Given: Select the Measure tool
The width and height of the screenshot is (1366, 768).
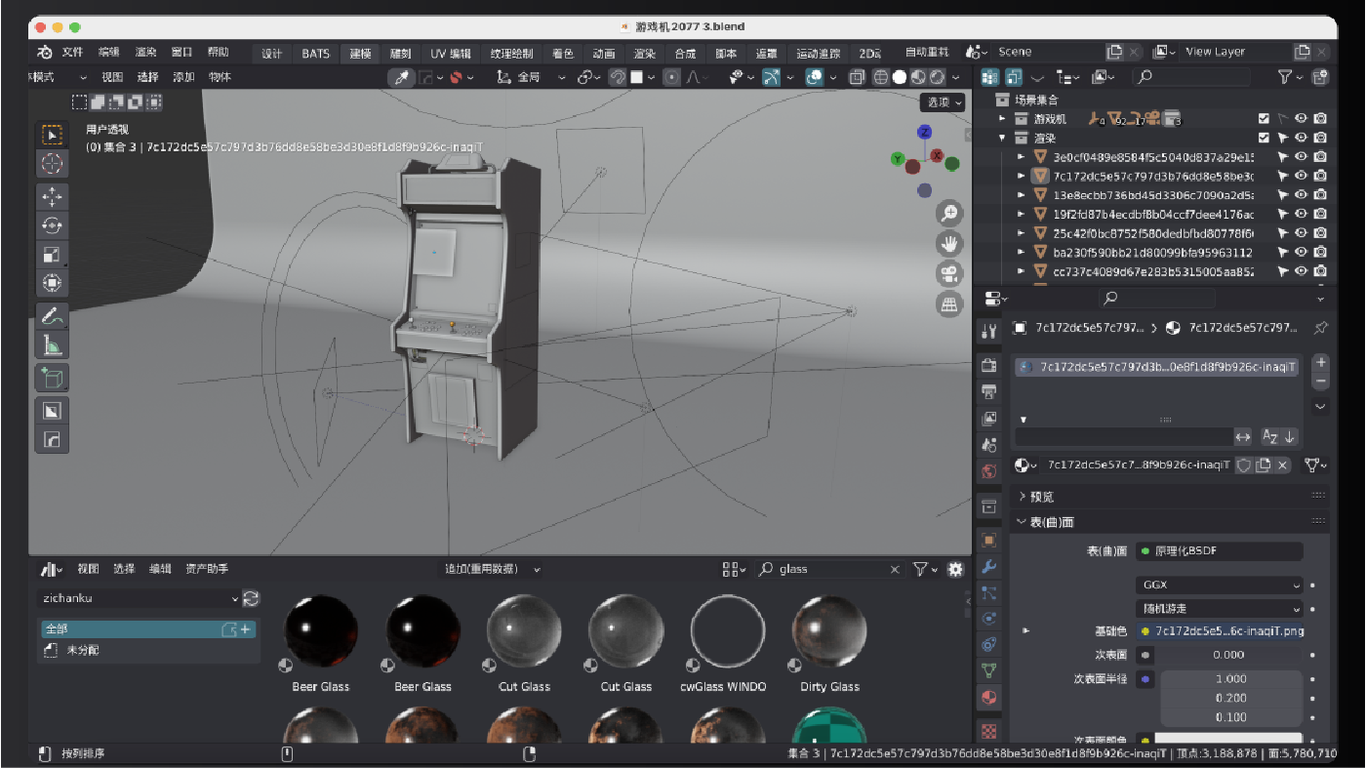Looking at the screenshot, I should point(52,346).
